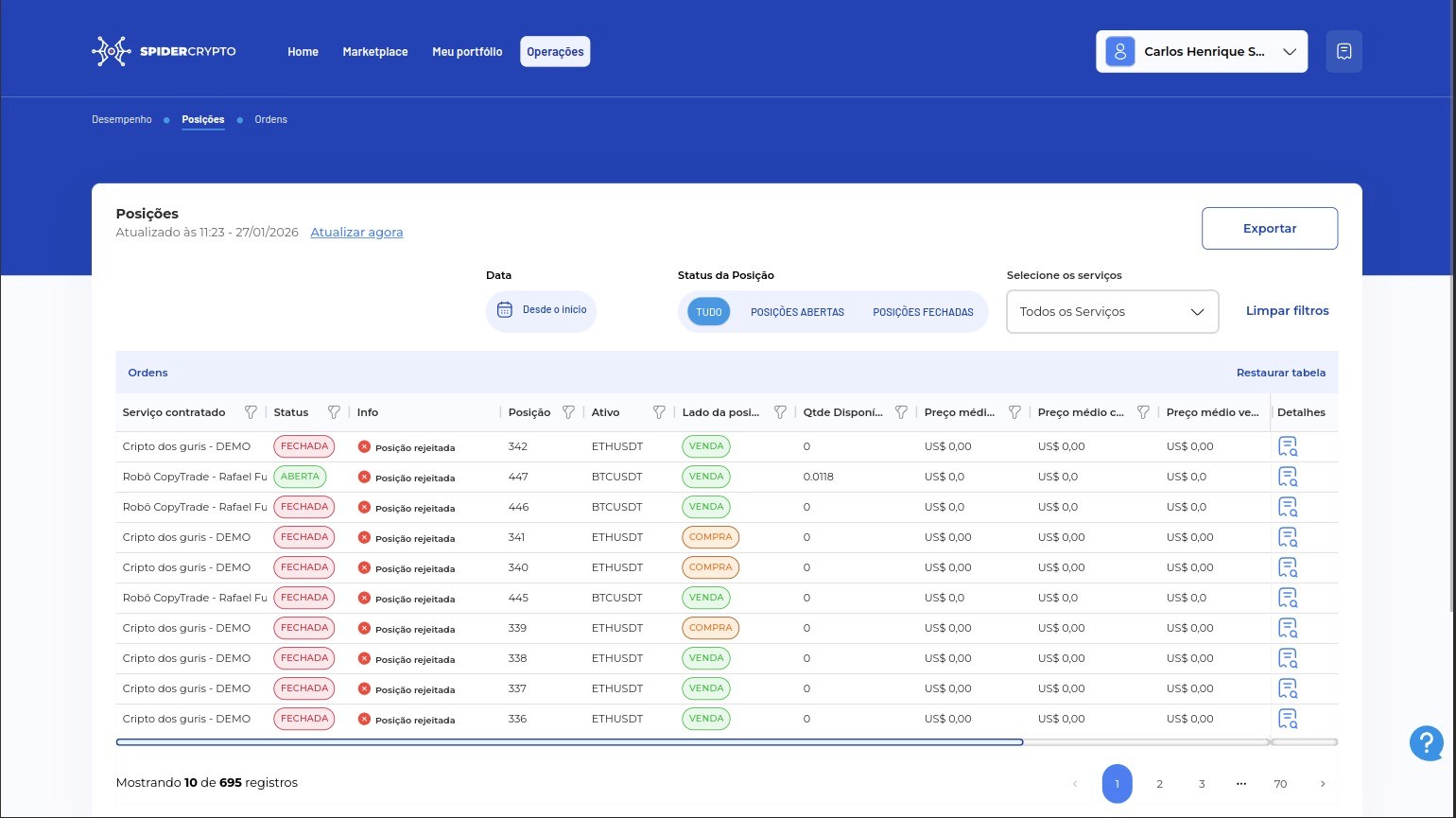Click the Exportar button
The width and height of the screenshot is (1456, 818).
[x=1270, y=229]
